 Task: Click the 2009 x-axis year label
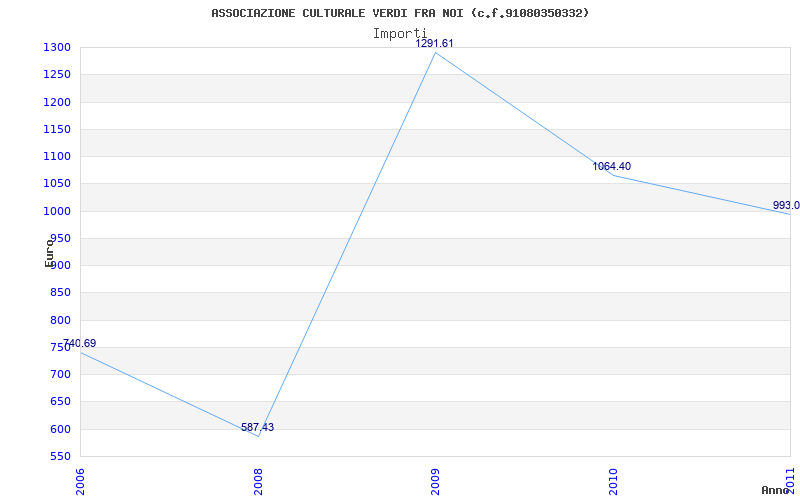point(435,481)
